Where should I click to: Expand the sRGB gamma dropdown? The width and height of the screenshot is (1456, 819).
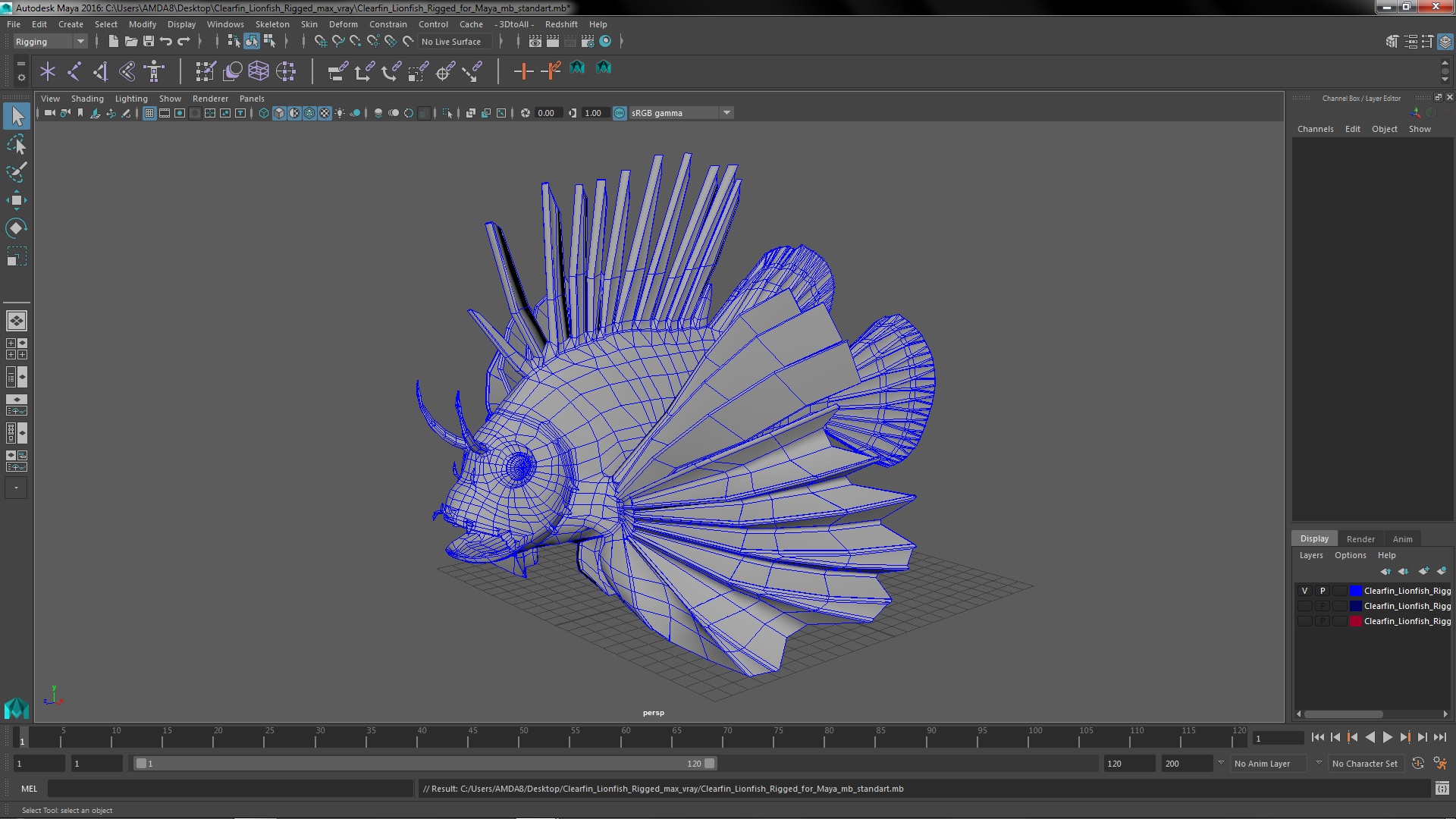point(726,112)
